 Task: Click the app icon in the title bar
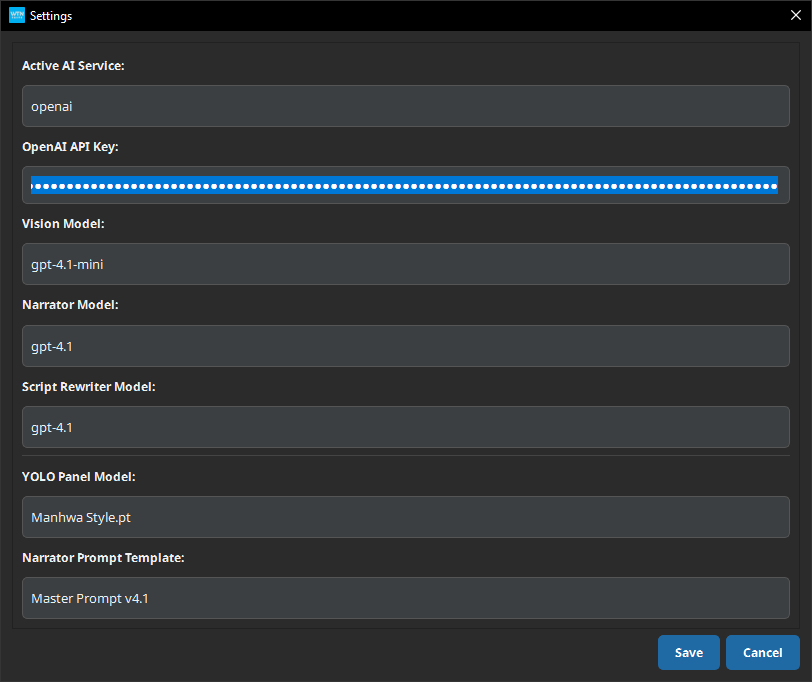point(16,15)
